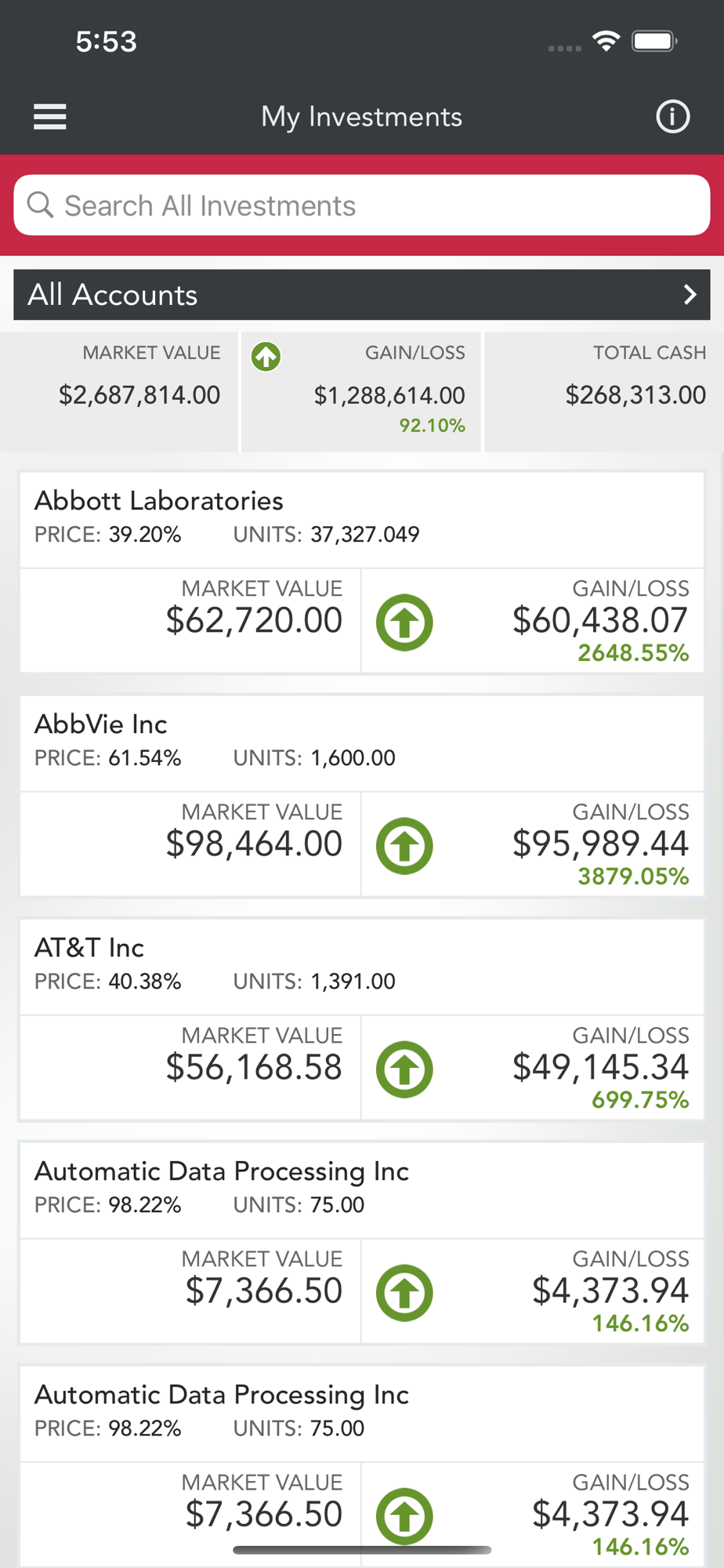
Task: Tap Abbott Laboratories green up-arrow icon
Action: point(404,622)
